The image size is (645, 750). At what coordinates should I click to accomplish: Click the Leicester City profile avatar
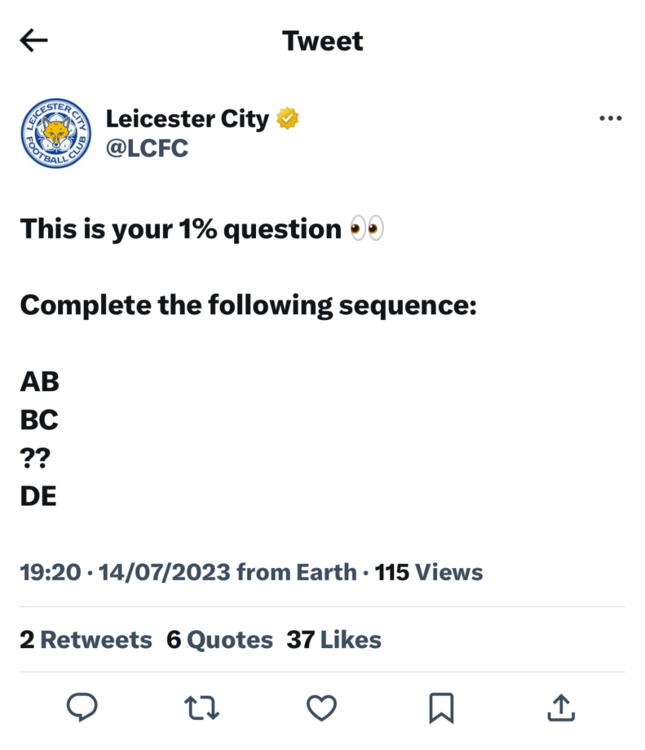coord(56,133)
